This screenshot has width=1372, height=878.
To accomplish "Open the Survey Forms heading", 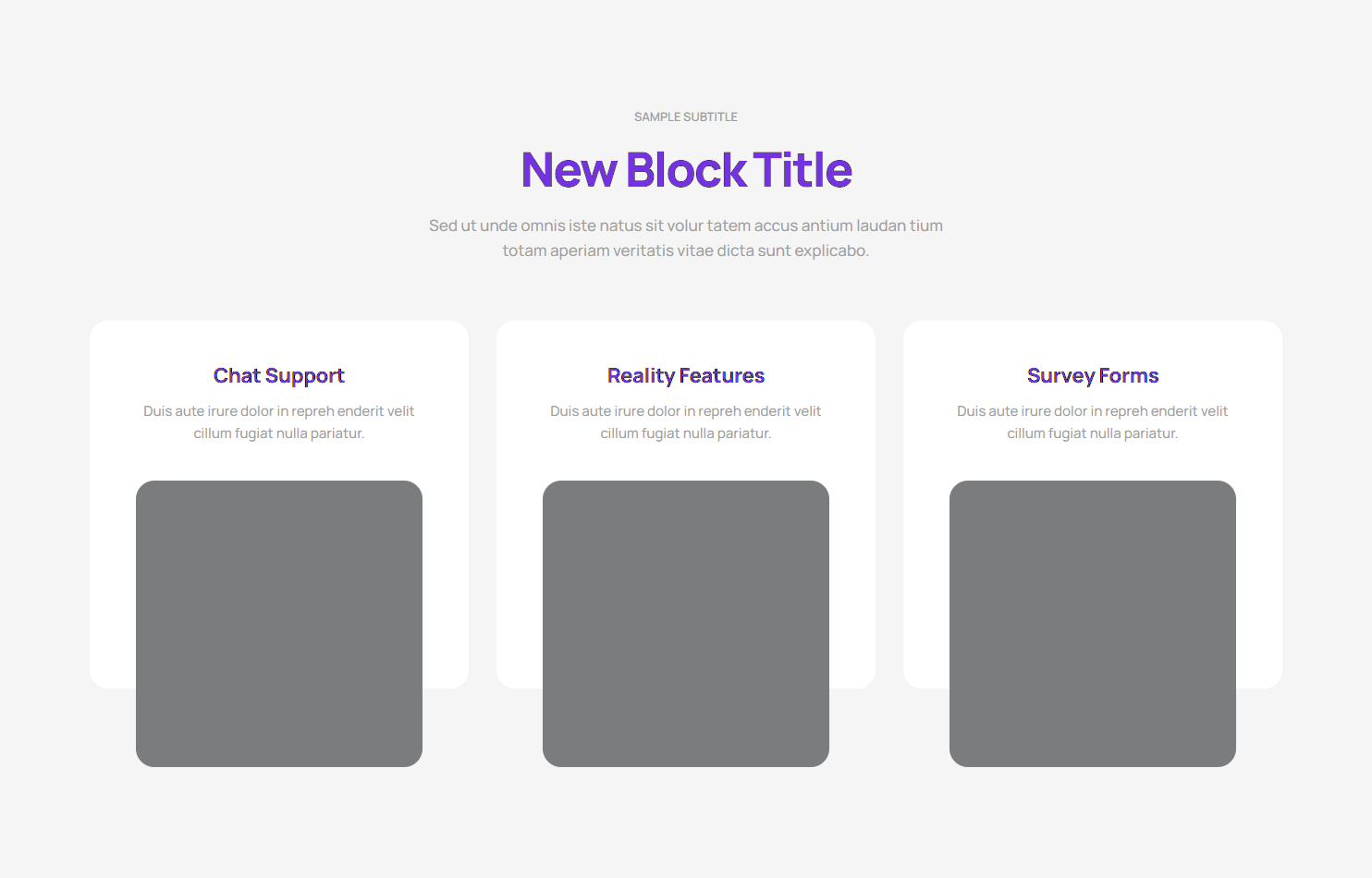I will pos(1092,375).
